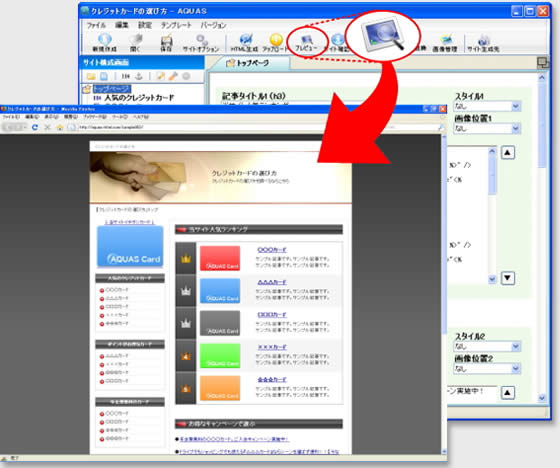Click the wrench icon in the site structure panel
560x468 pixels.
point(173,76)
